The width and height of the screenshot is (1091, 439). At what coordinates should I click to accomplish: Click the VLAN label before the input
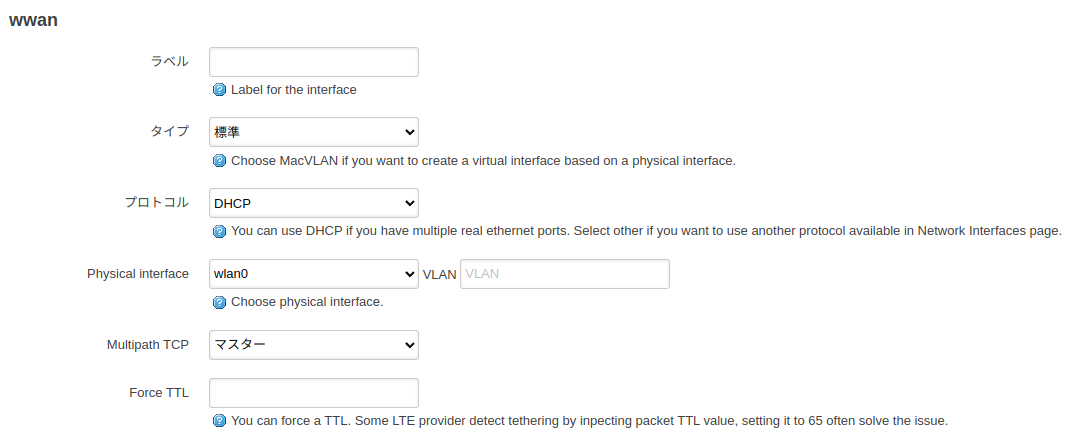(x=439, y=275)
